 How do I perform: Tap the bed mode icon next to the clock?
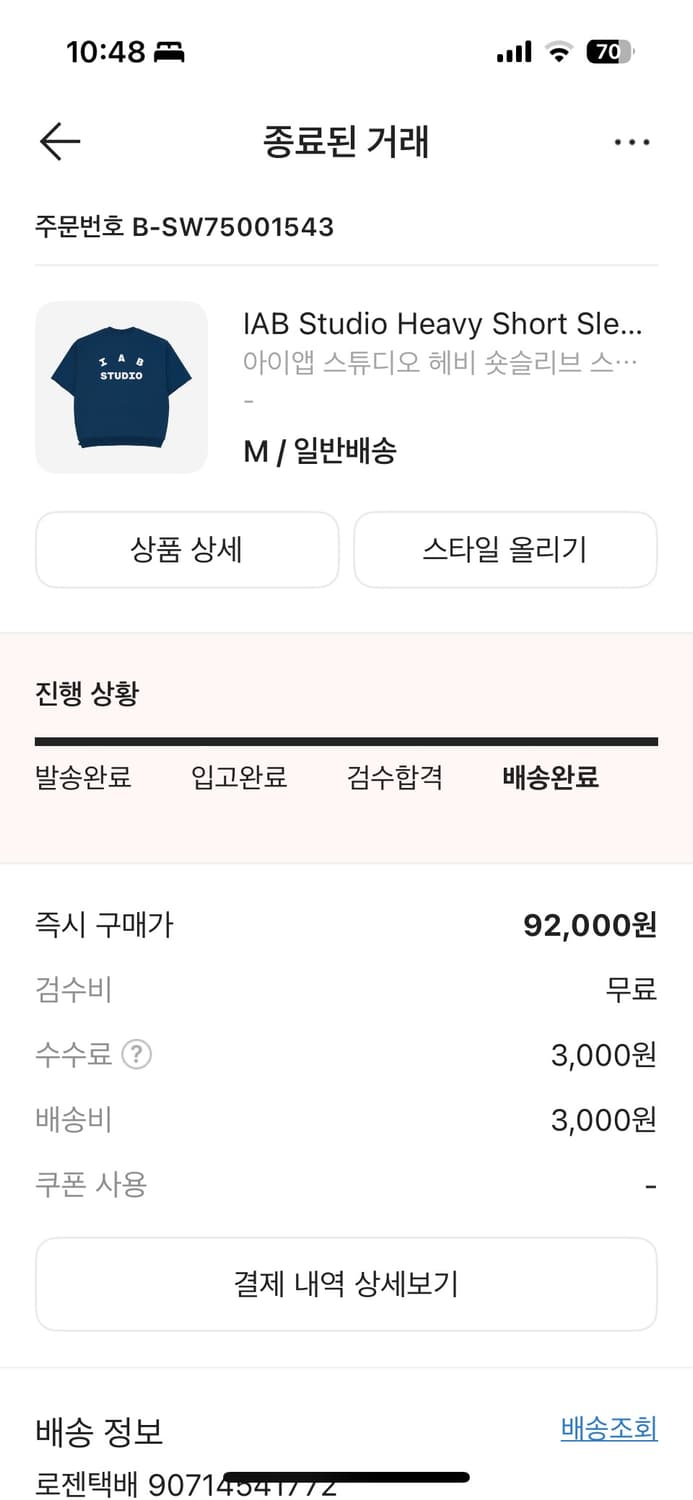pyautogui.click(x=168, y=50)
